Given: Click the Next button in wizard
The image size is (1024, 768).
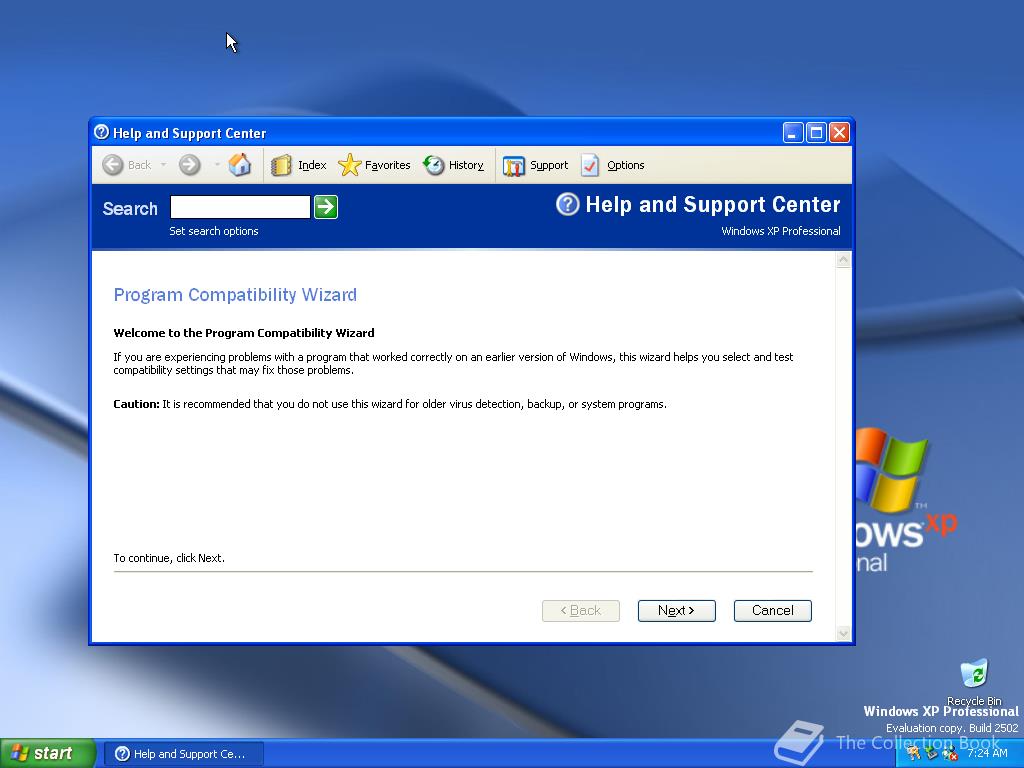Looking at the screenshot, I should [x=677, y=611].
